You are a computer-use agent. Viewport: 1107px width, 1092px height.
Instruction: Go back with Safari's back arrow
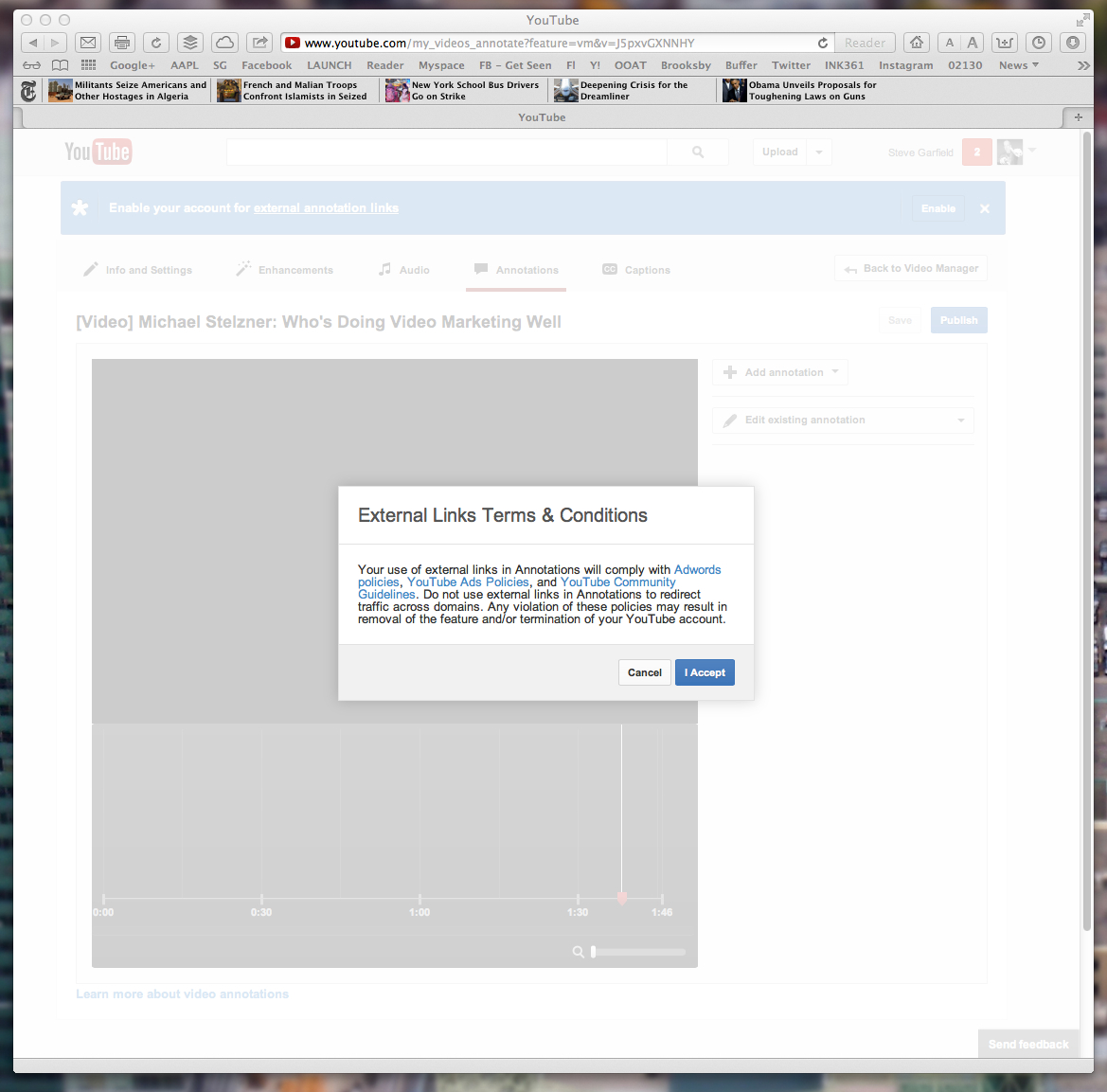coord(32,43)
